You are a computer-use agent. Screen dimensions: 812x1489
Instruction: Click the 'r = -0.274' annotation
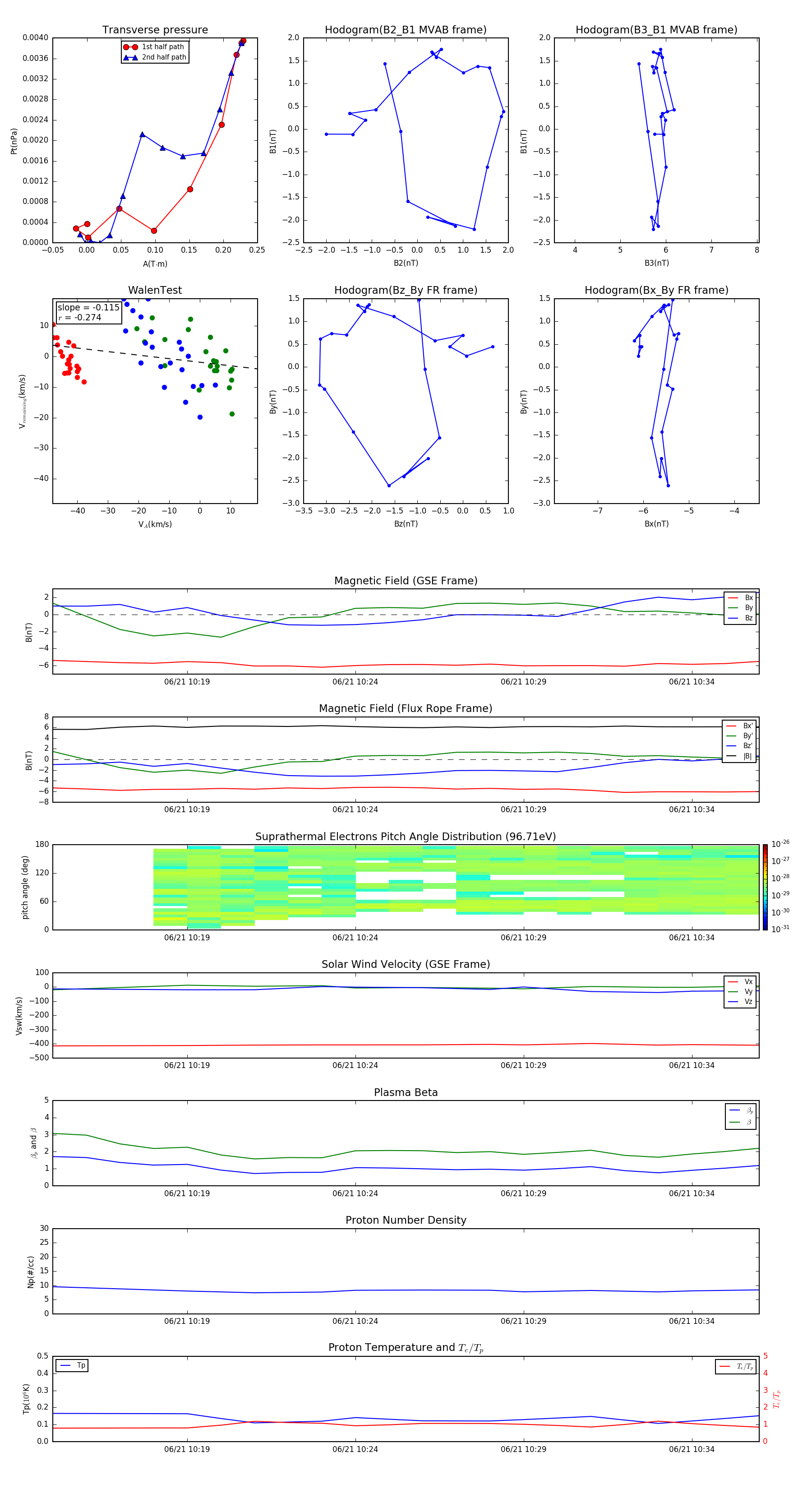[x=80, y=317]
